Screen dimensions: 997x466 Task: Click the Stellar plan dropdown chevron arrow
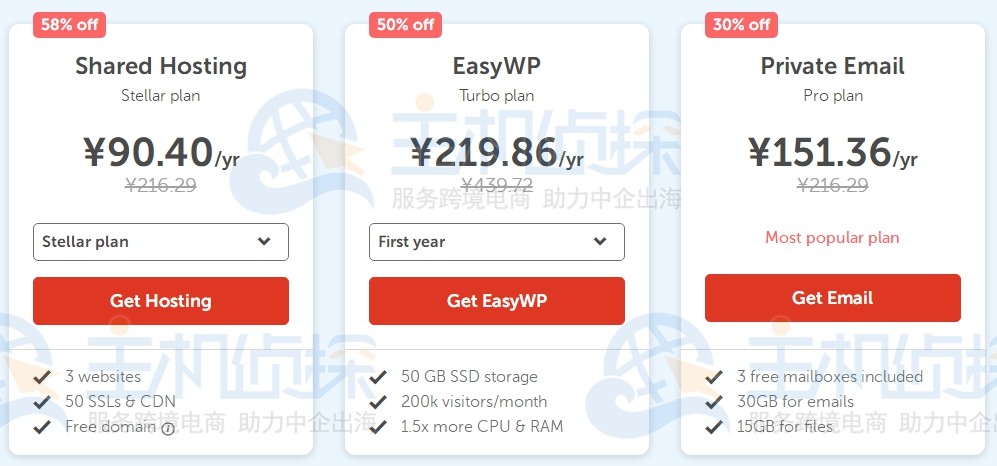(264, 242)
